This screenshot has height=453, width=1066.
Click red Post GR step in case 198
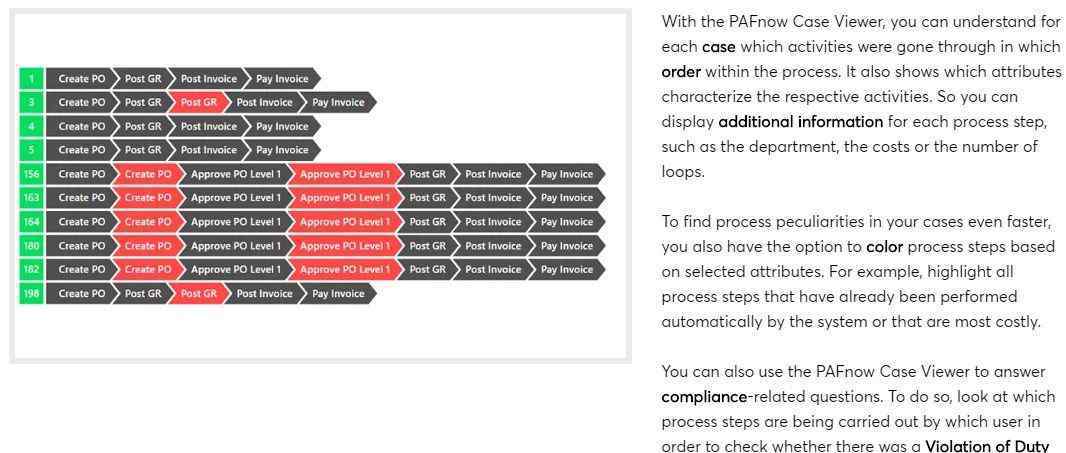coord(199,294)
